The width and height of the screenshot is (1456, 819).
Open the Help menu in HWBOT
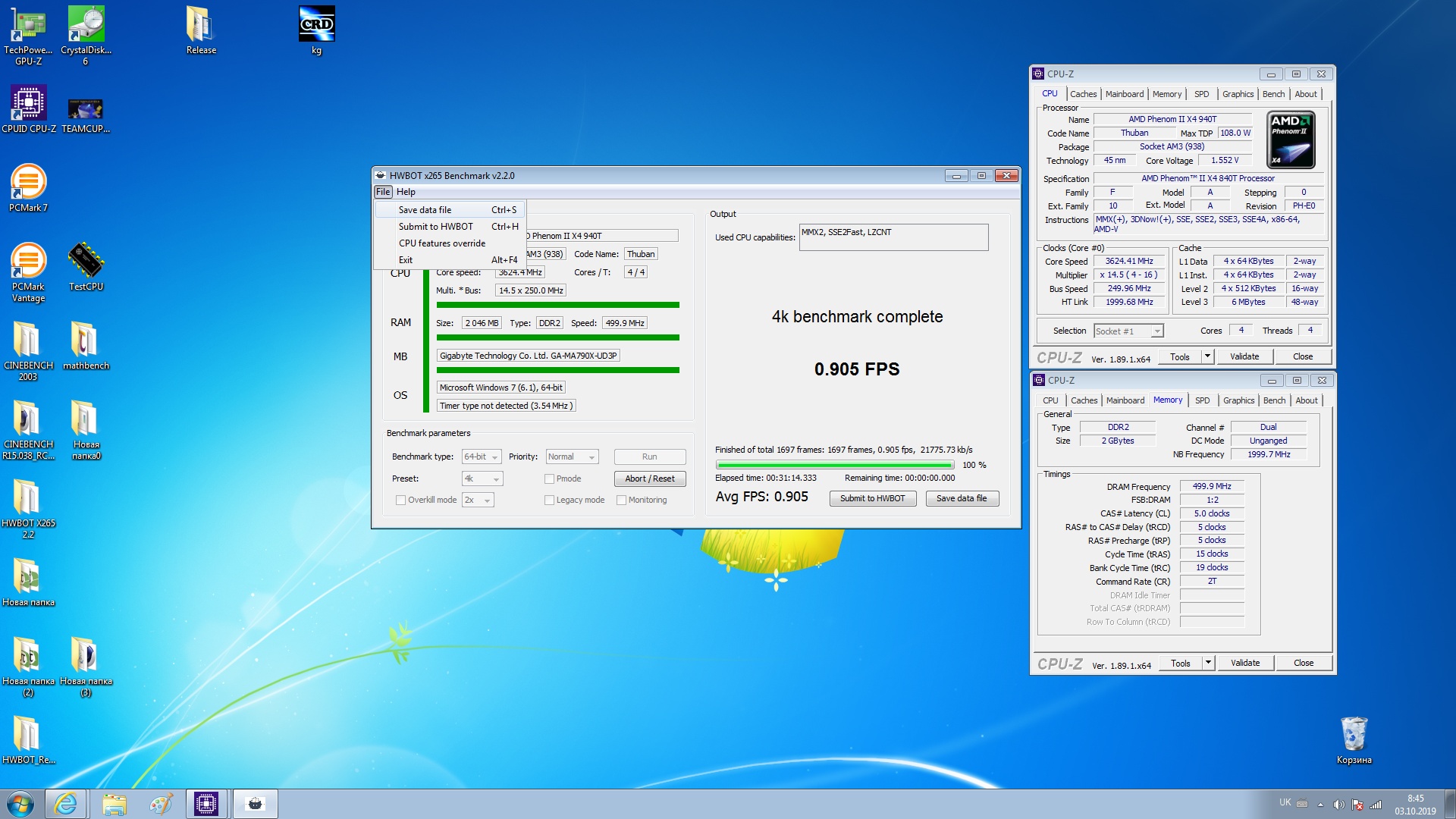tap(406, 192)
